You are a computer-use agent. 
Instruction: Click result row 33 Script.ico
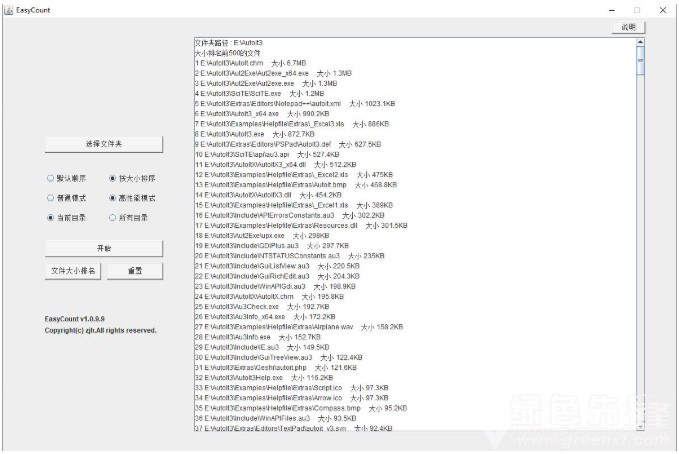(x=291, y=388)
